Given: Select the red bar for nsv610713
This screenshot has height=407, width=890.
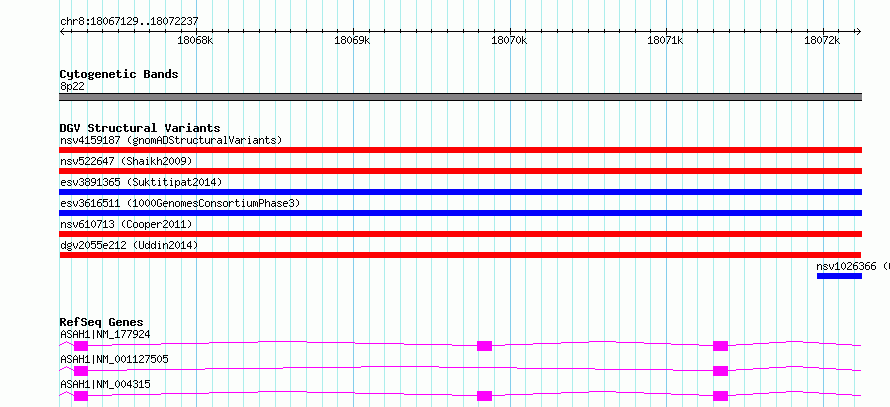Looking at the screenshot, I should click(x=460, y=234).
